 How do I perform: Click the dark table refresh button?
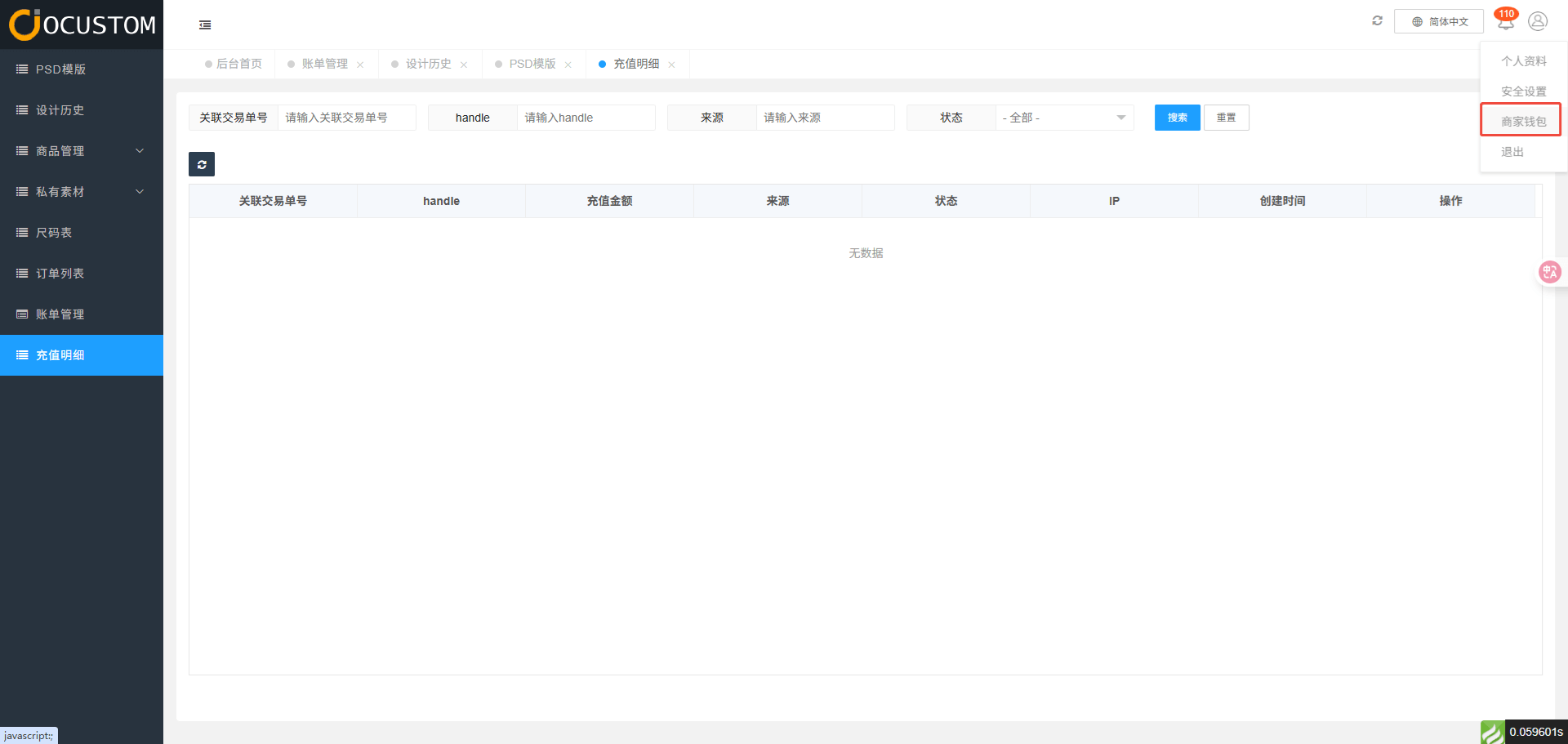tap(202, 164)
